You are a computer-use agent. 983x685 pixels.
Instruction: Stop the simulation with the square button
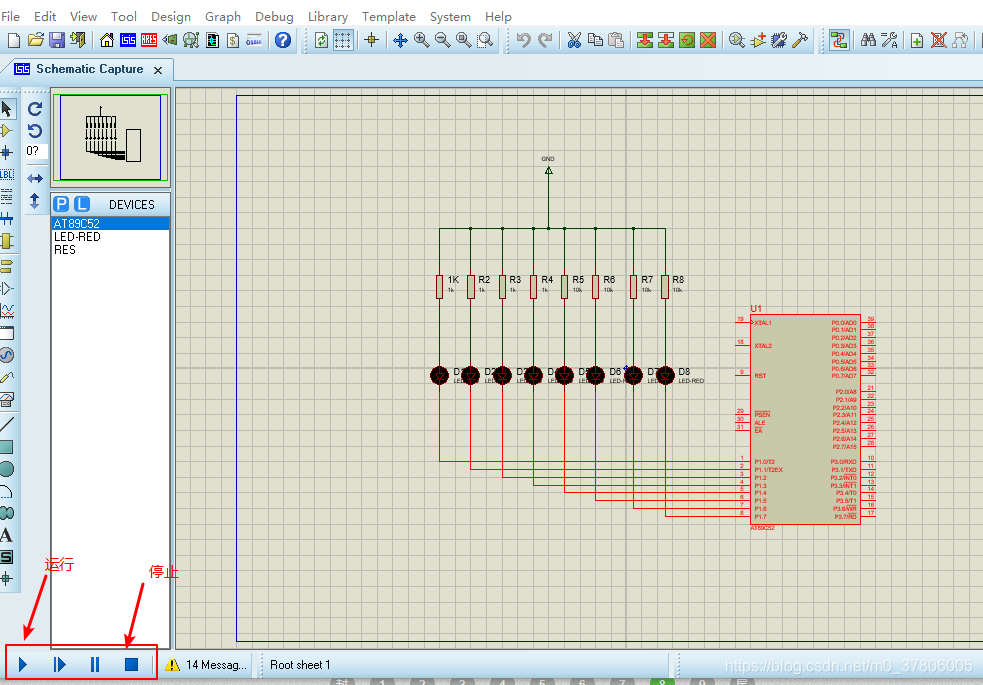point(131,664)
